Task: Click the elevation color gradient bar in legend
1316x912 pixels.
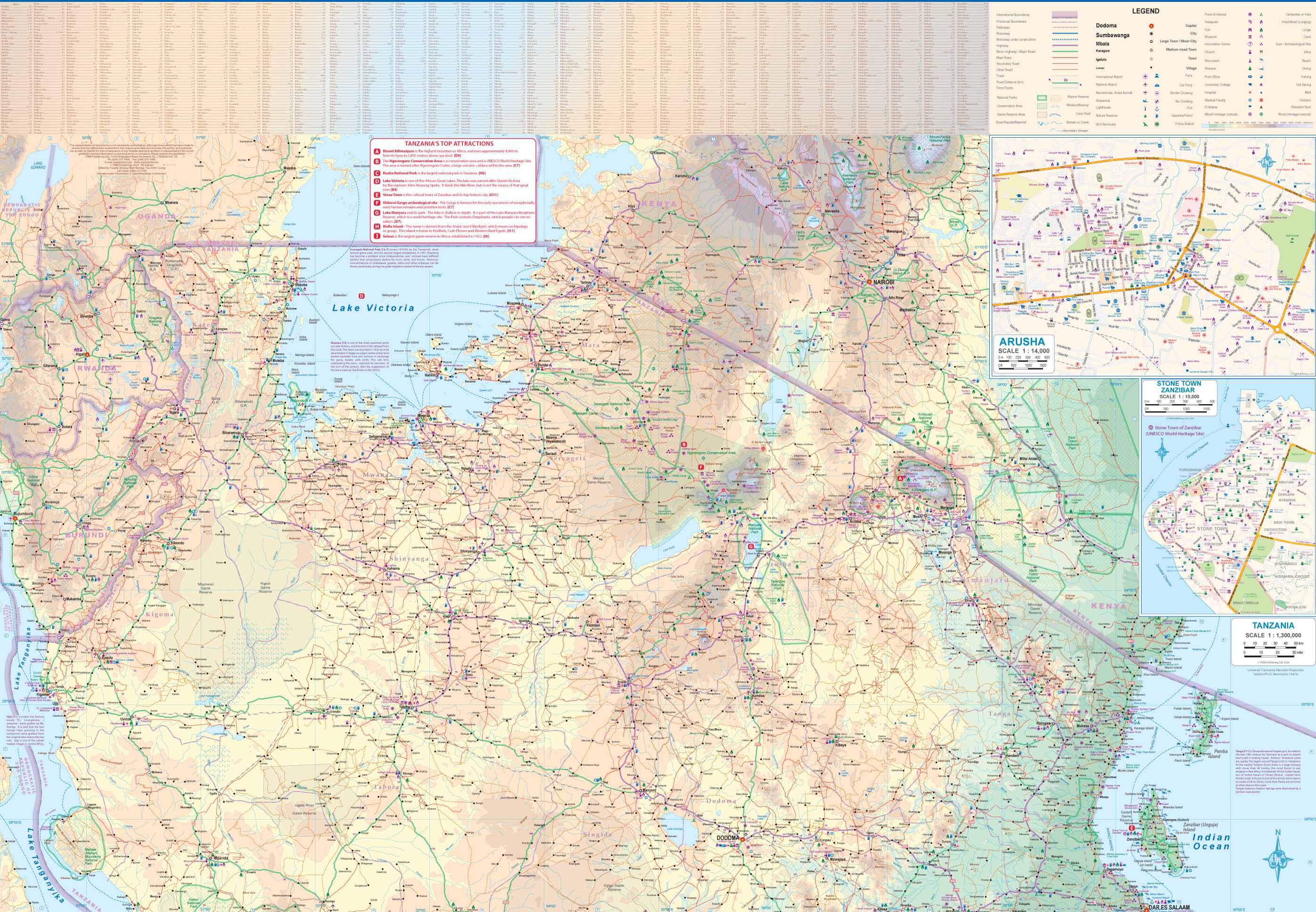Action: coord(1257,126)
